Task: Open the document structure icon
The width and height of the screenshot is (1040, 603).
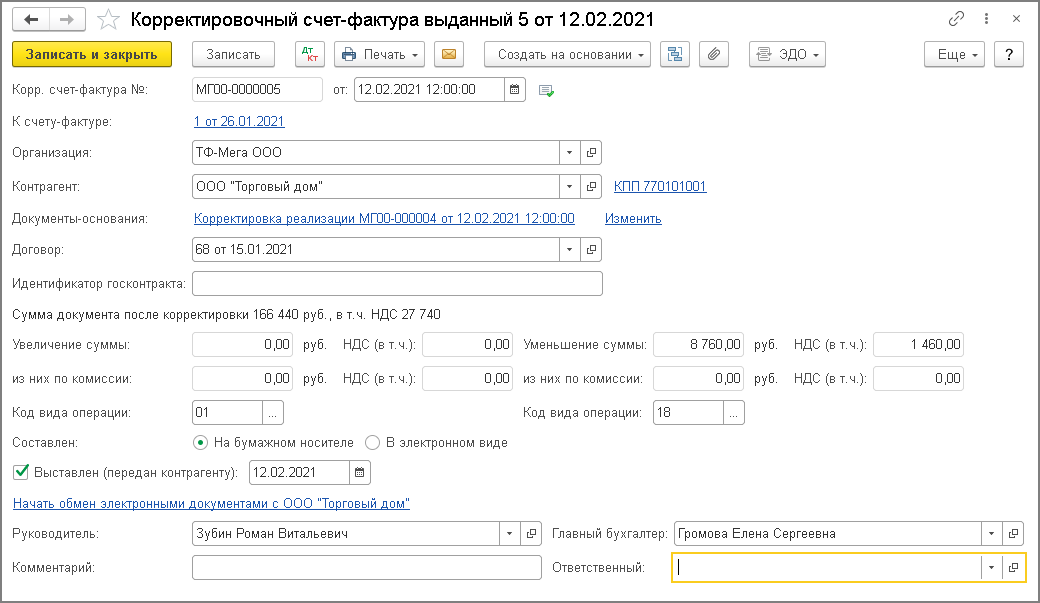Action: 675,54
